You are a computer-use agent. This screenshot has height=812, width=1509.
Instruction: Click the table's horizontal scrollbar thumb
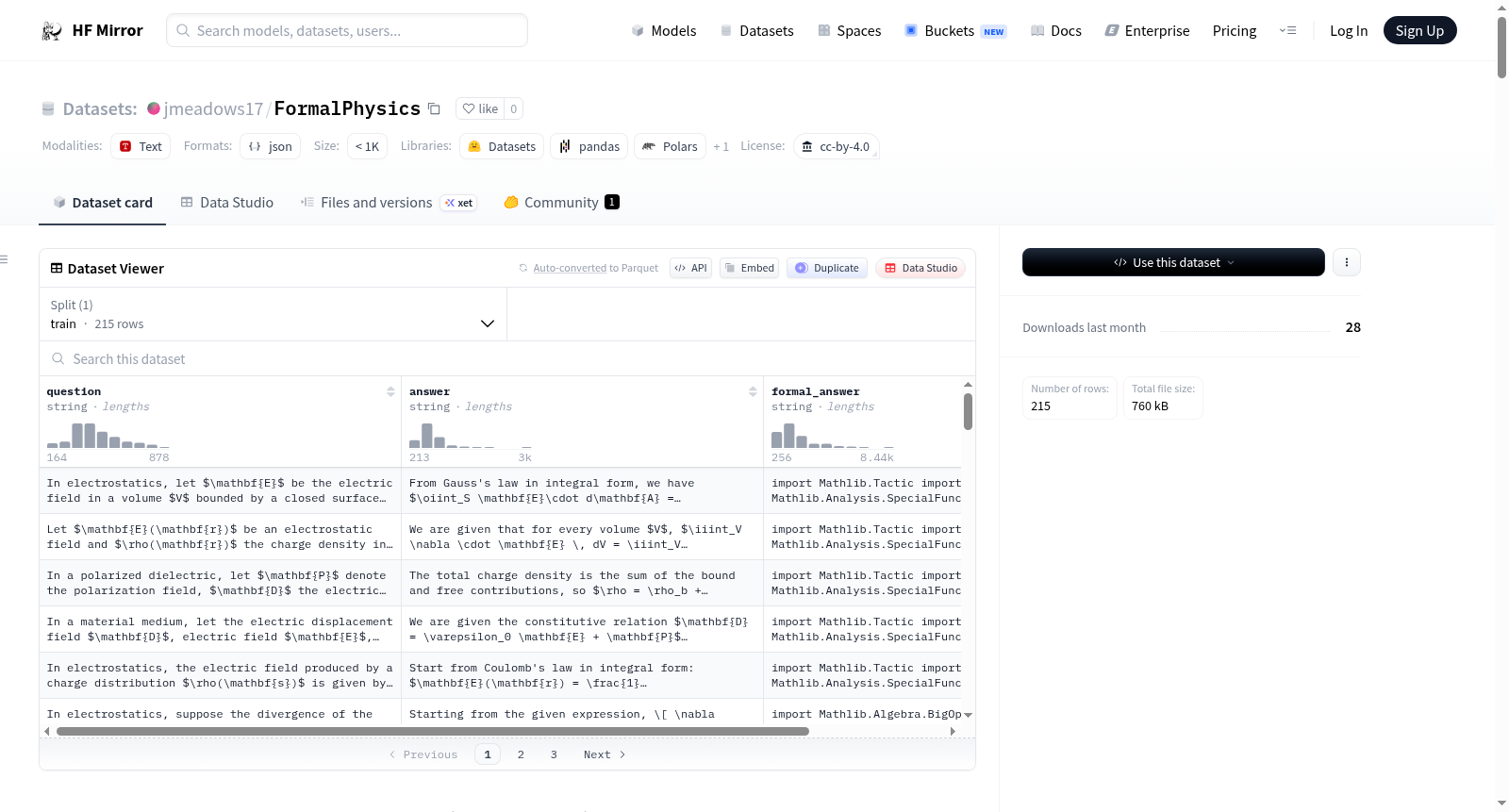pos(433,731)
